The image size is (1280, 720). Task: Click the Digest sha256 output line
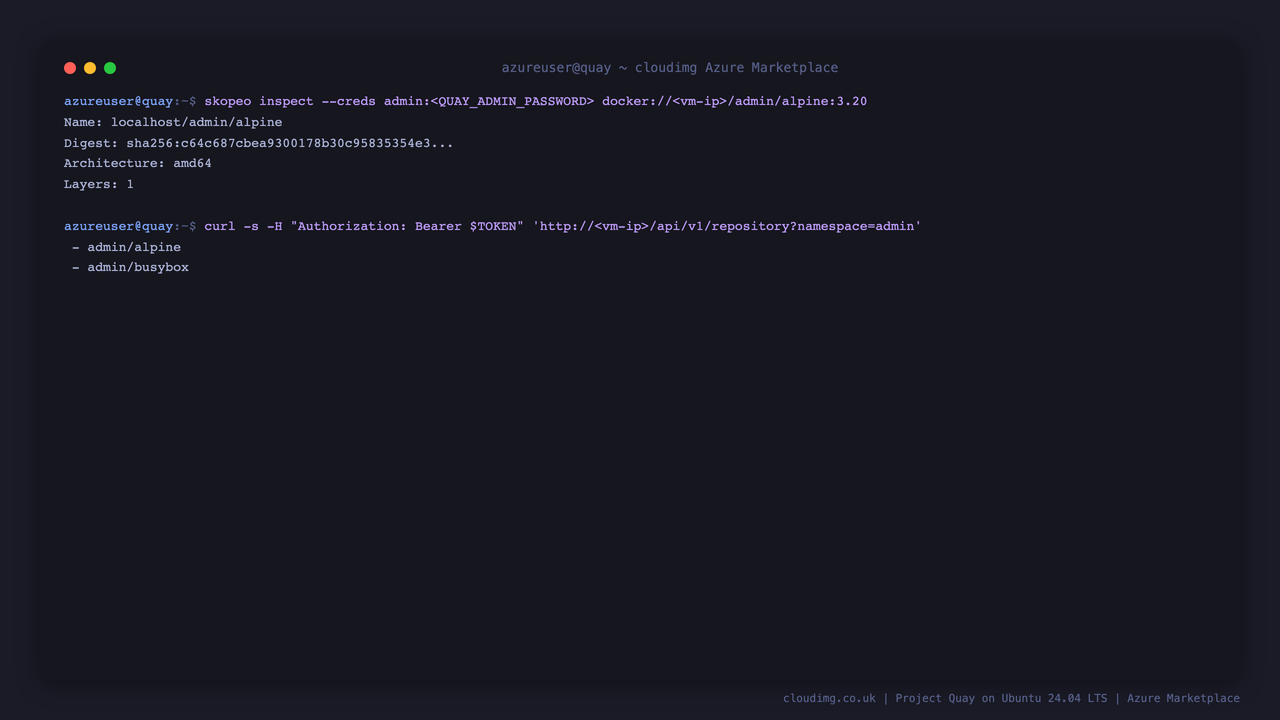point(259,143)
